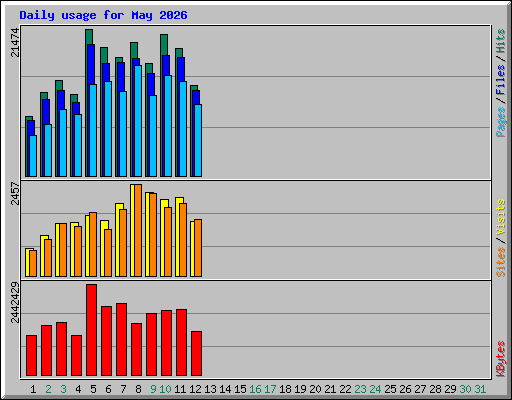512x400 pixels.
Task: Click the 21474 axis maximum value
Action: (x=15, y=42)
